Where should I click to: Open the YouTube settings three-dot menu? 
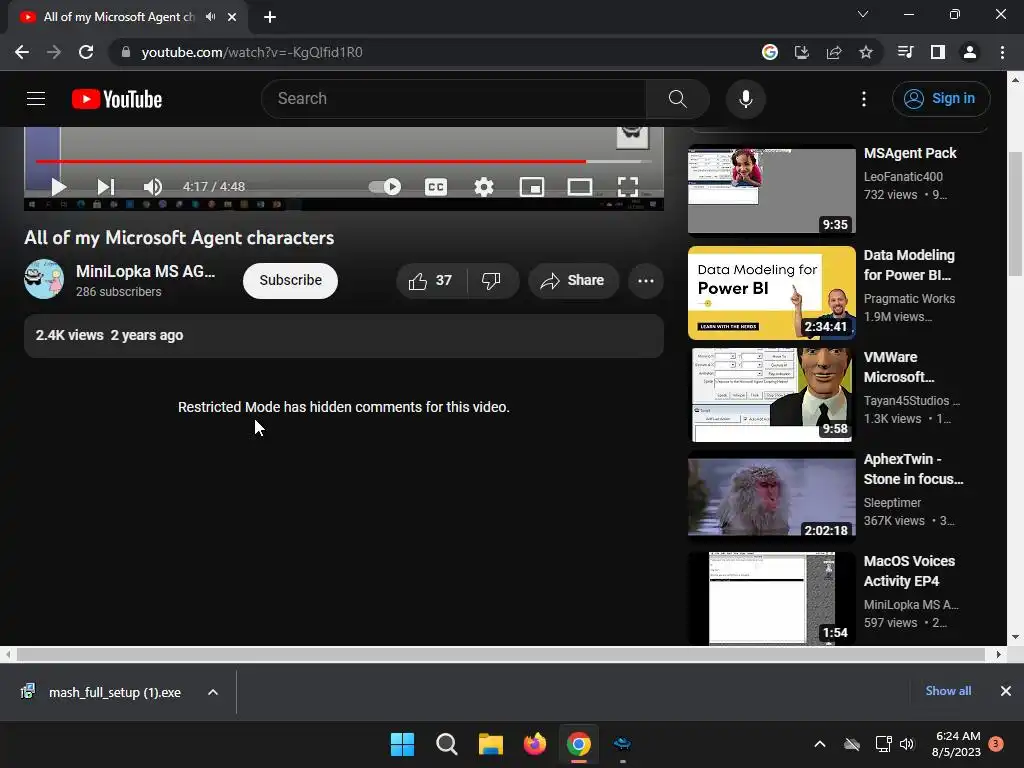tap(863, 99)
